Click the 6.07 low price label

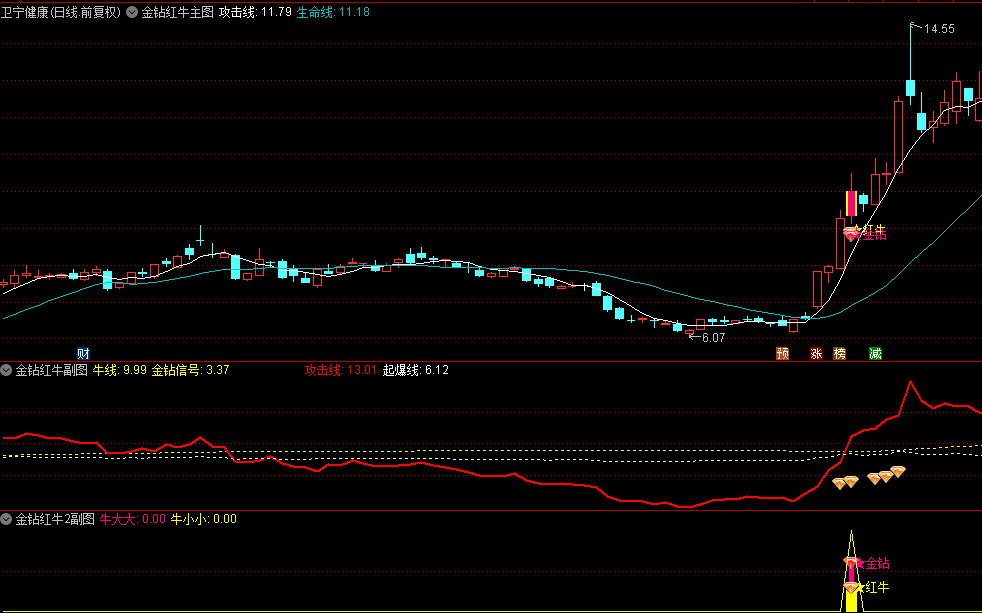coord(713,338)
